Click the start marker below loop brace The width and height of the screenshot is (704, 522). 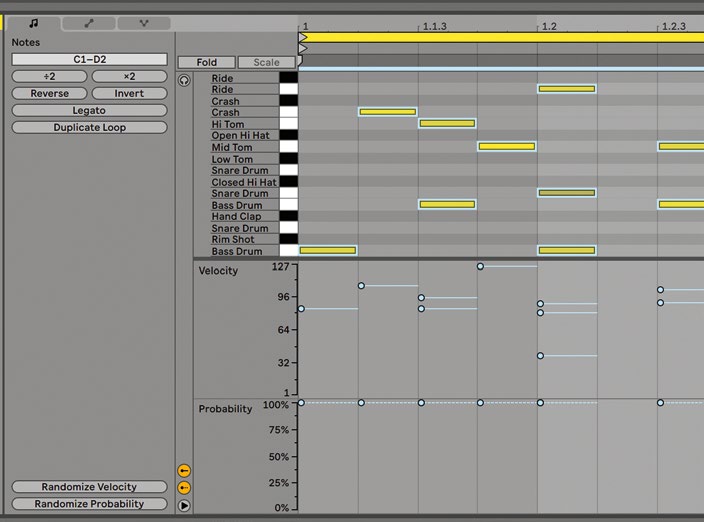pyautogui.click(x=303, y=48)
